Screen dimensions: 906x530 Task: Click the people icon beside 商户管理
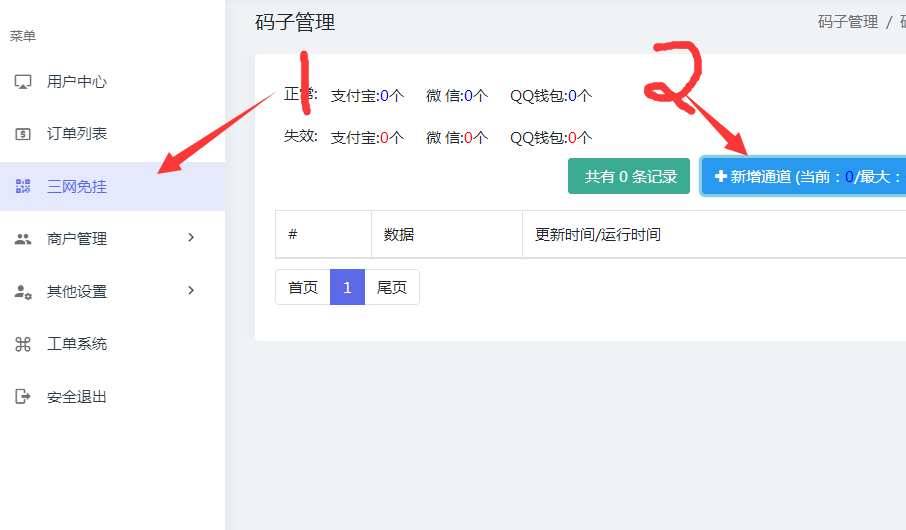click(23, 239)
